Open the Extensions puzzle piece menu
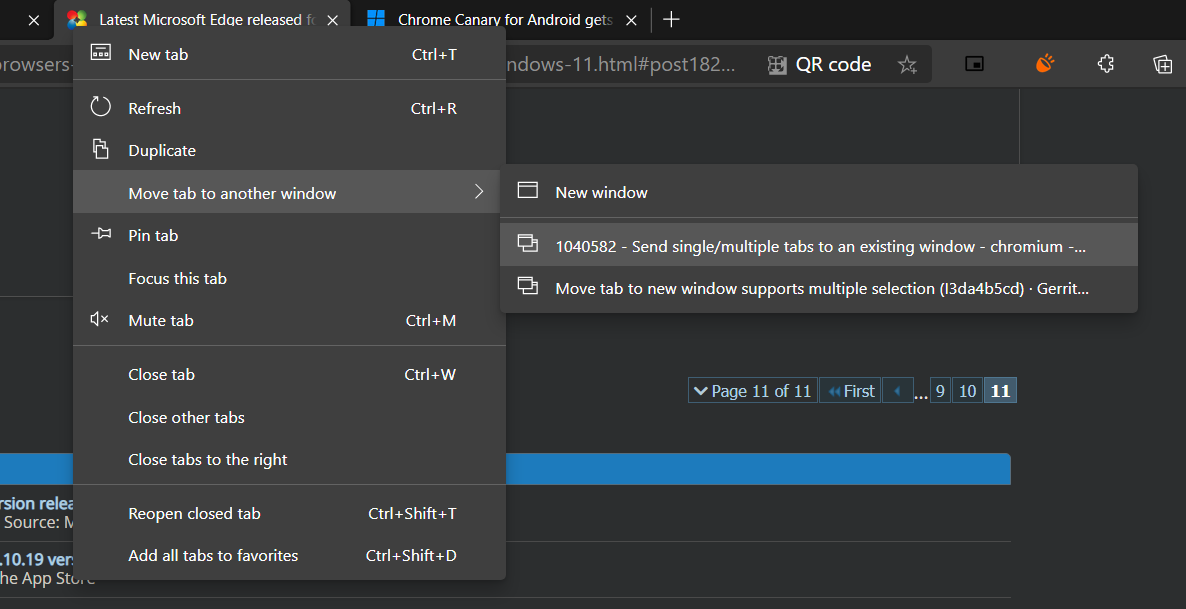 (1105, 64)
